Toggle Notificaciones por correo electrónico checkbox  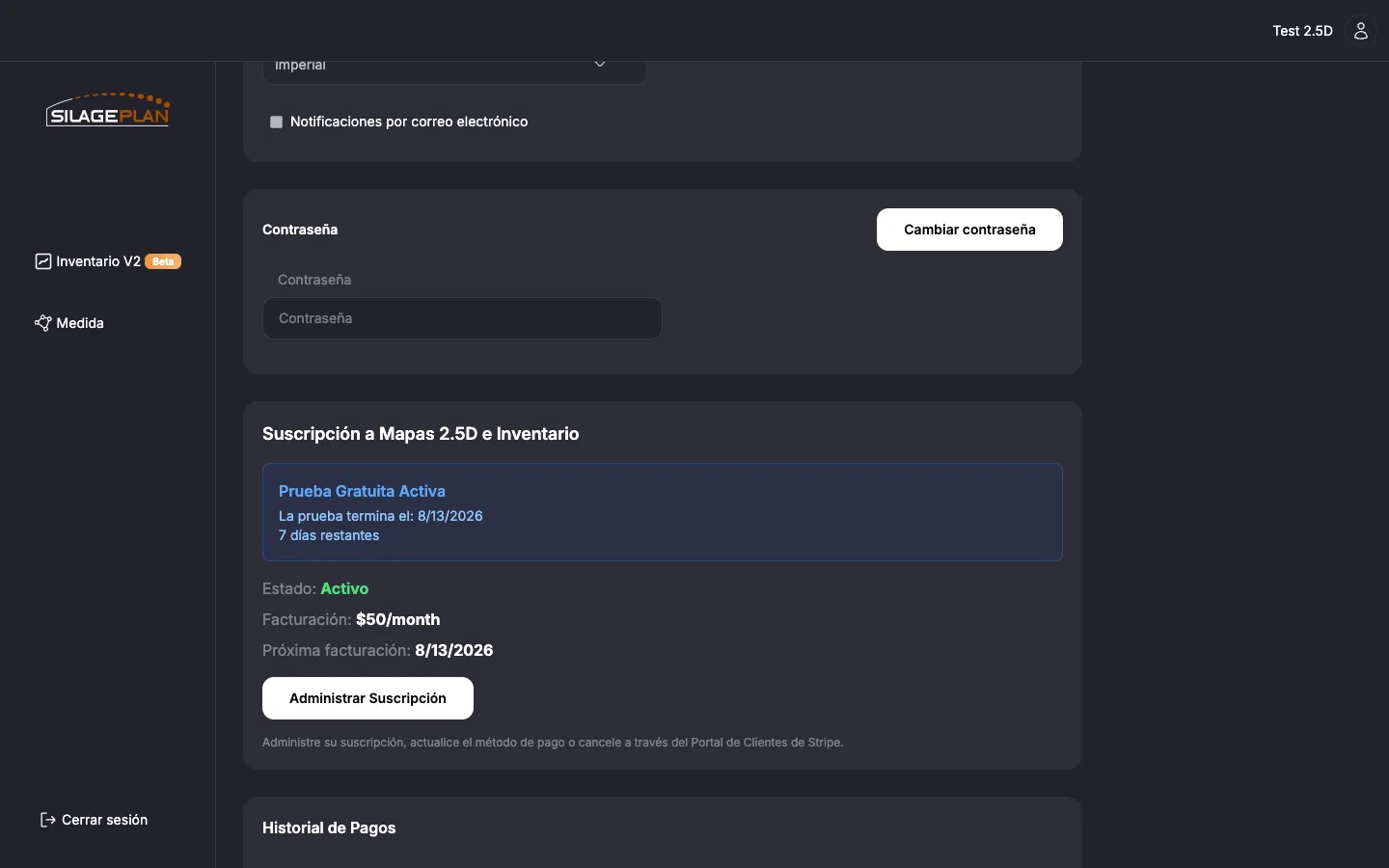(276, 122)
